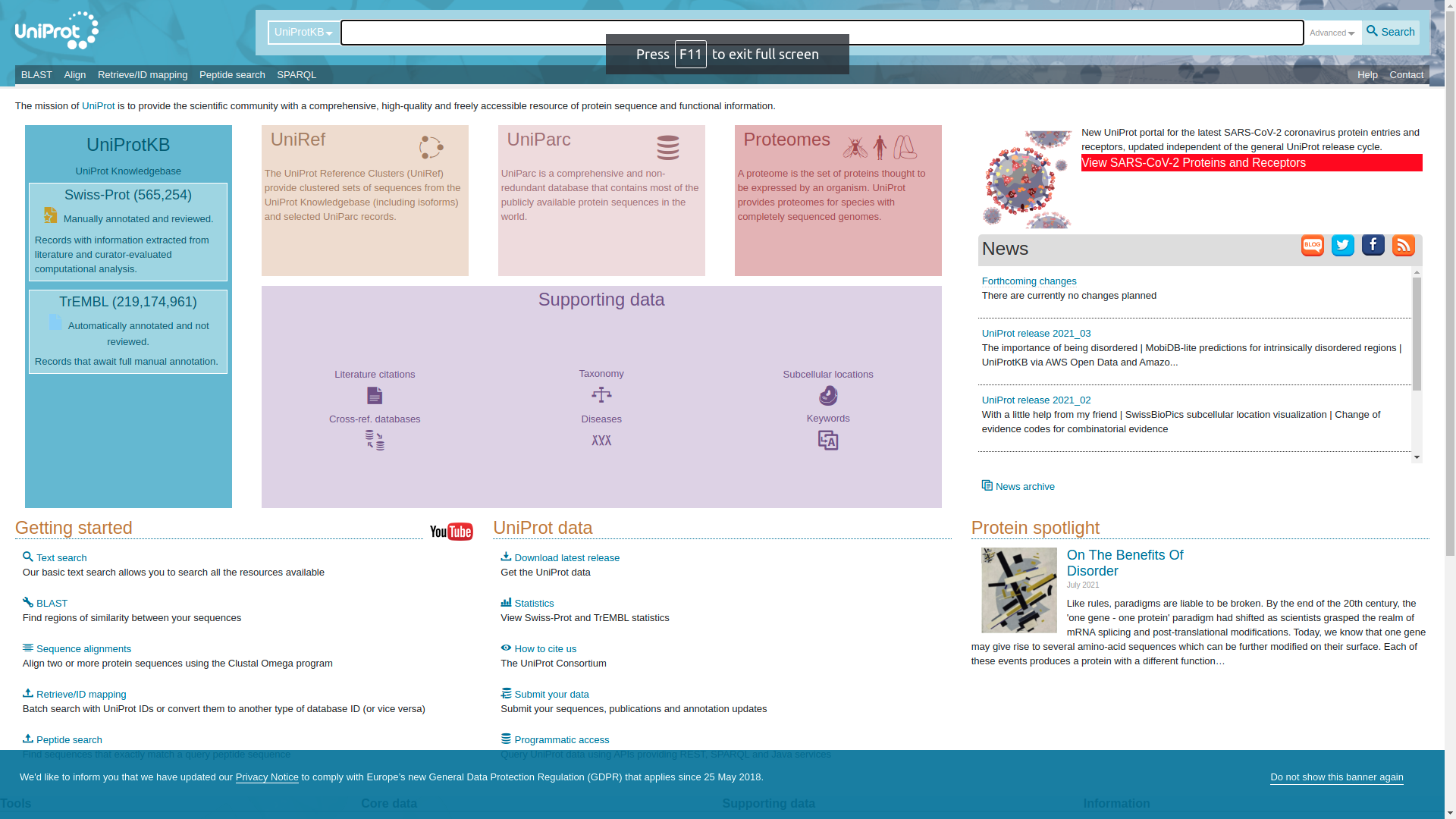Click the YouTube logo beside Getting started
This screenshot has height=819, width=1456.
click(x=451, y=532)
